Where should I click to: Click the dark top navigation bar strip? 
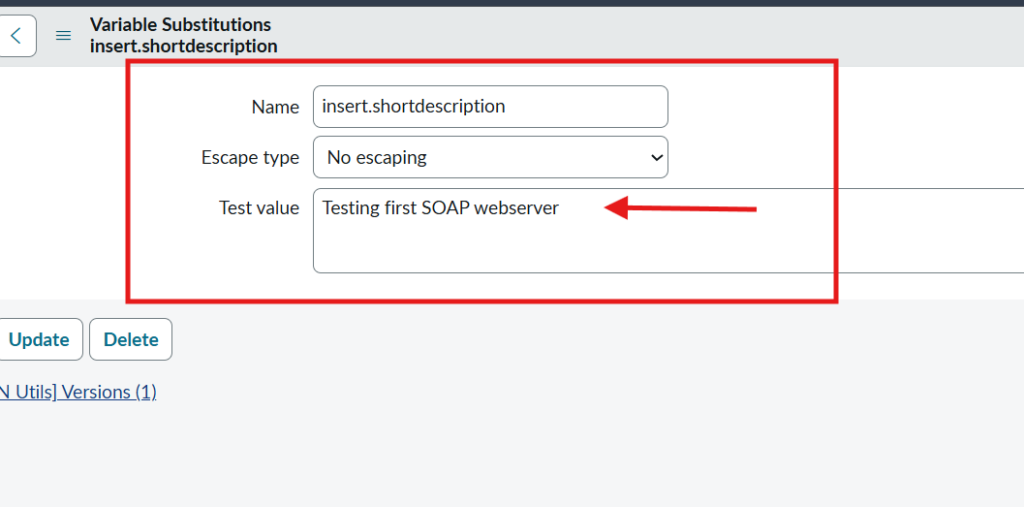pos(512,3)
